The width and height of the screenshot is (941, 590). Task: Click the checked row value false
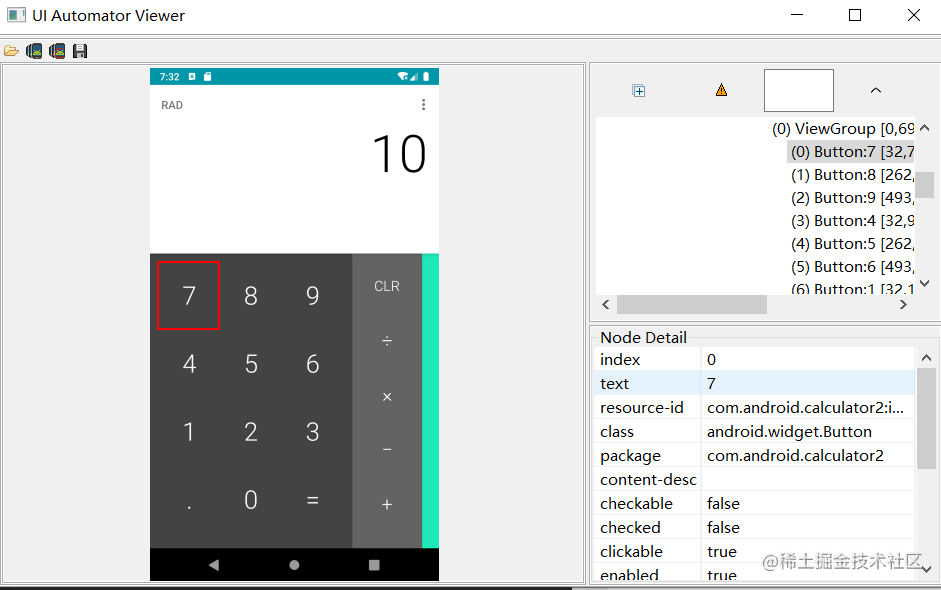723,528
